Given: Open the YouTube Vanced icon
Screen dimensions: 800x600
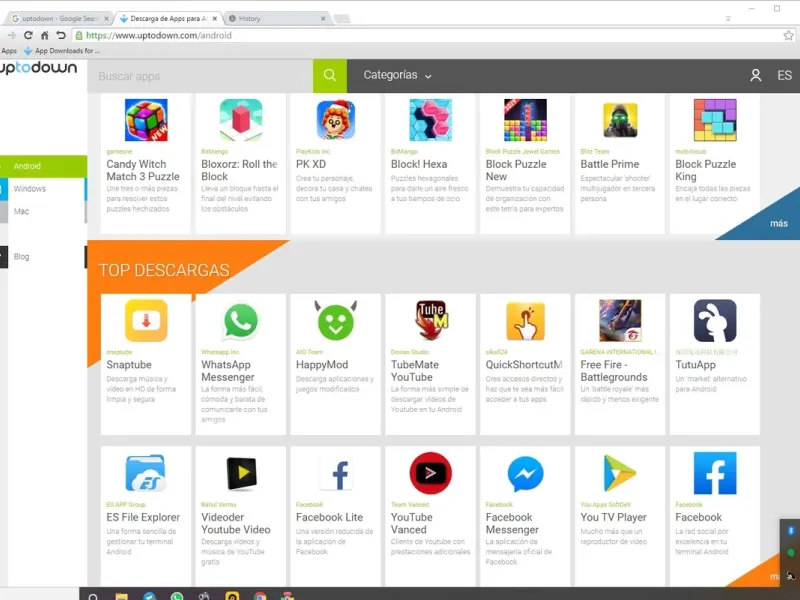Looking at the screenshot, I should point(431,473).
